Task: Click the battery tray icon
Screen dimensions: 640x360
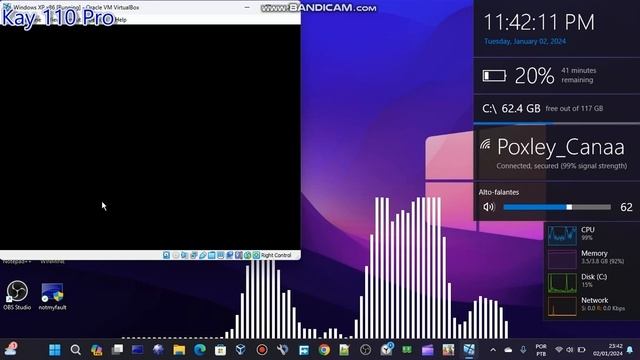Action: (581, 350)
